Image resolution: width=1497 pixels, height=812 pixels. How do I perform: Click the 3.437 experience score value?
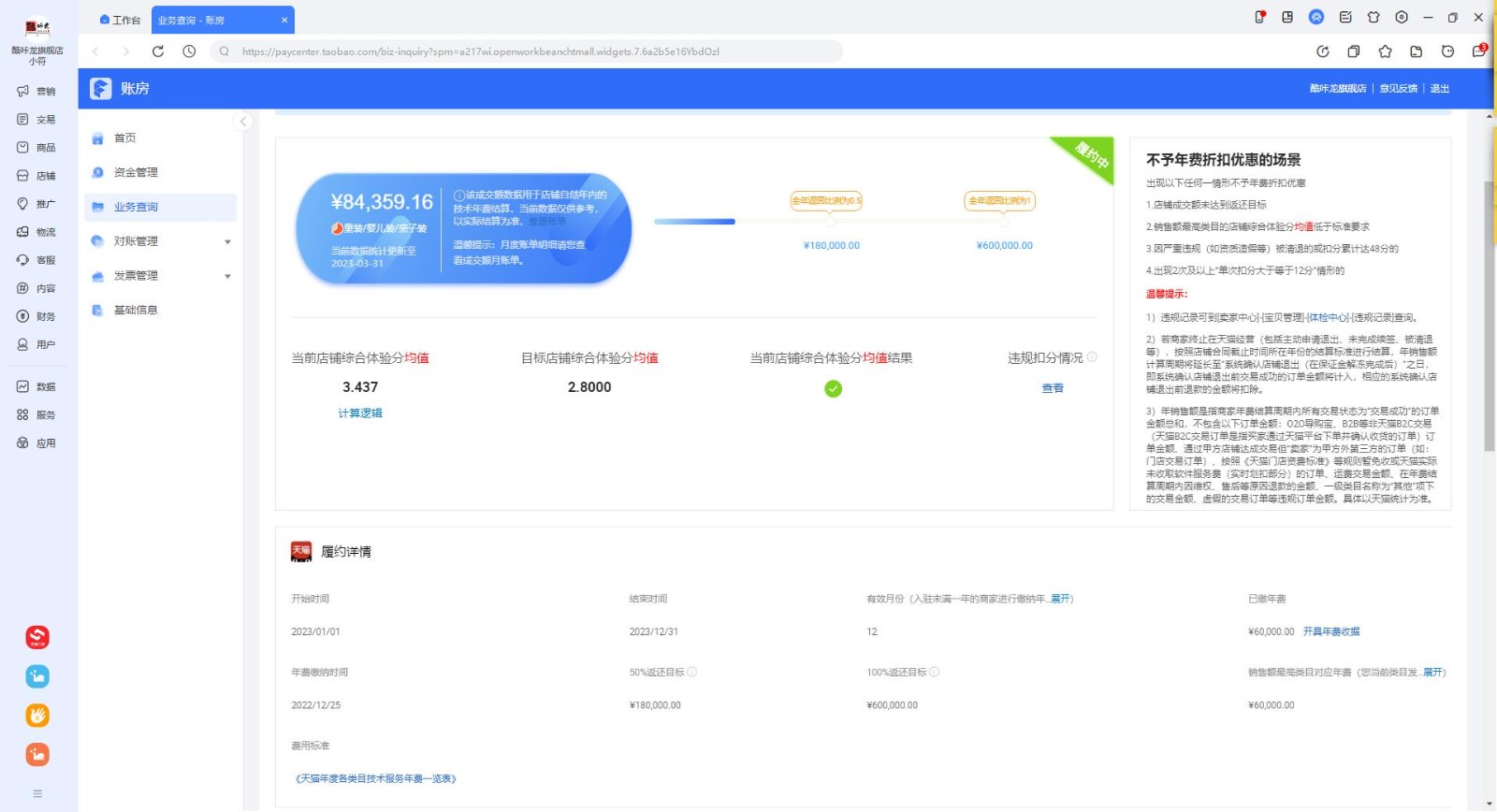[x=360, y=387]
